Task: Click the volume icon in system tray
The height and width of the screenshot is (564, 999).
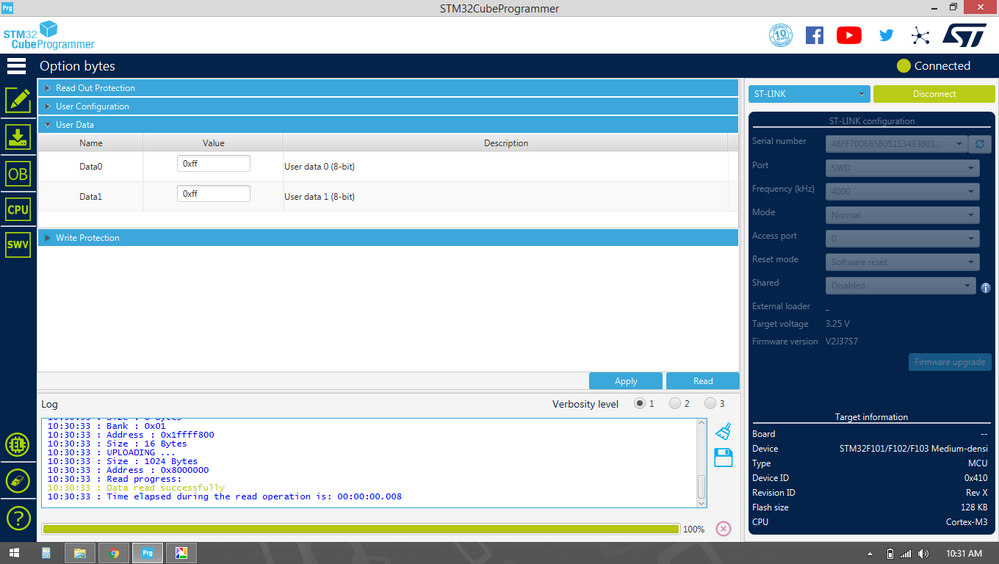Action: pos(923,554)
